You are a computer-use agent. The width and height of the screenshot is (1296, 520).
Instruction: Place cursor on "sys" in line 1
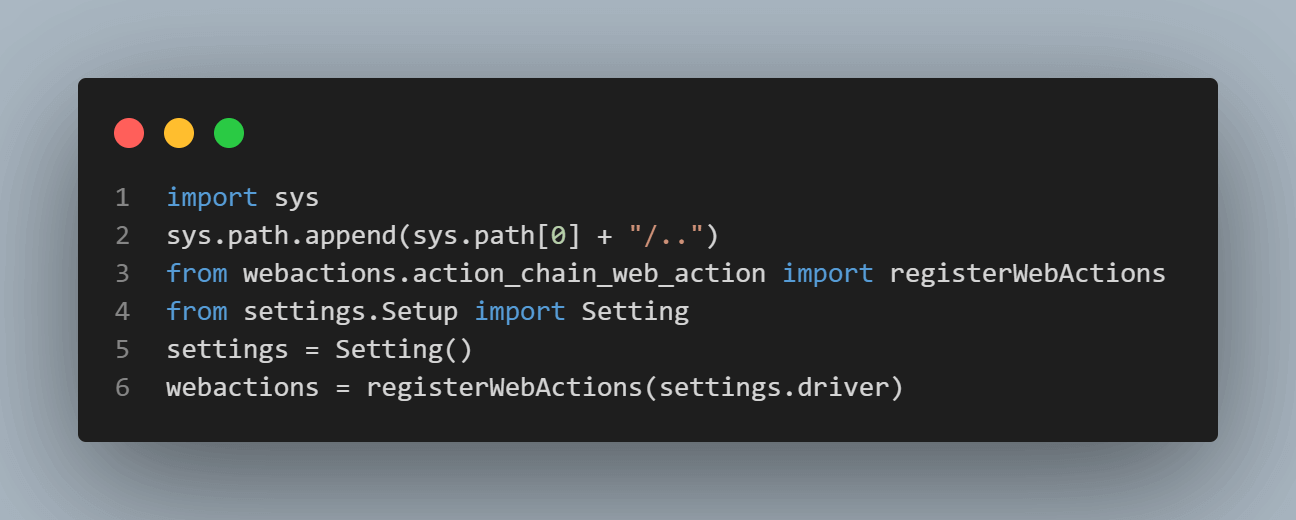tap(297, 198)
